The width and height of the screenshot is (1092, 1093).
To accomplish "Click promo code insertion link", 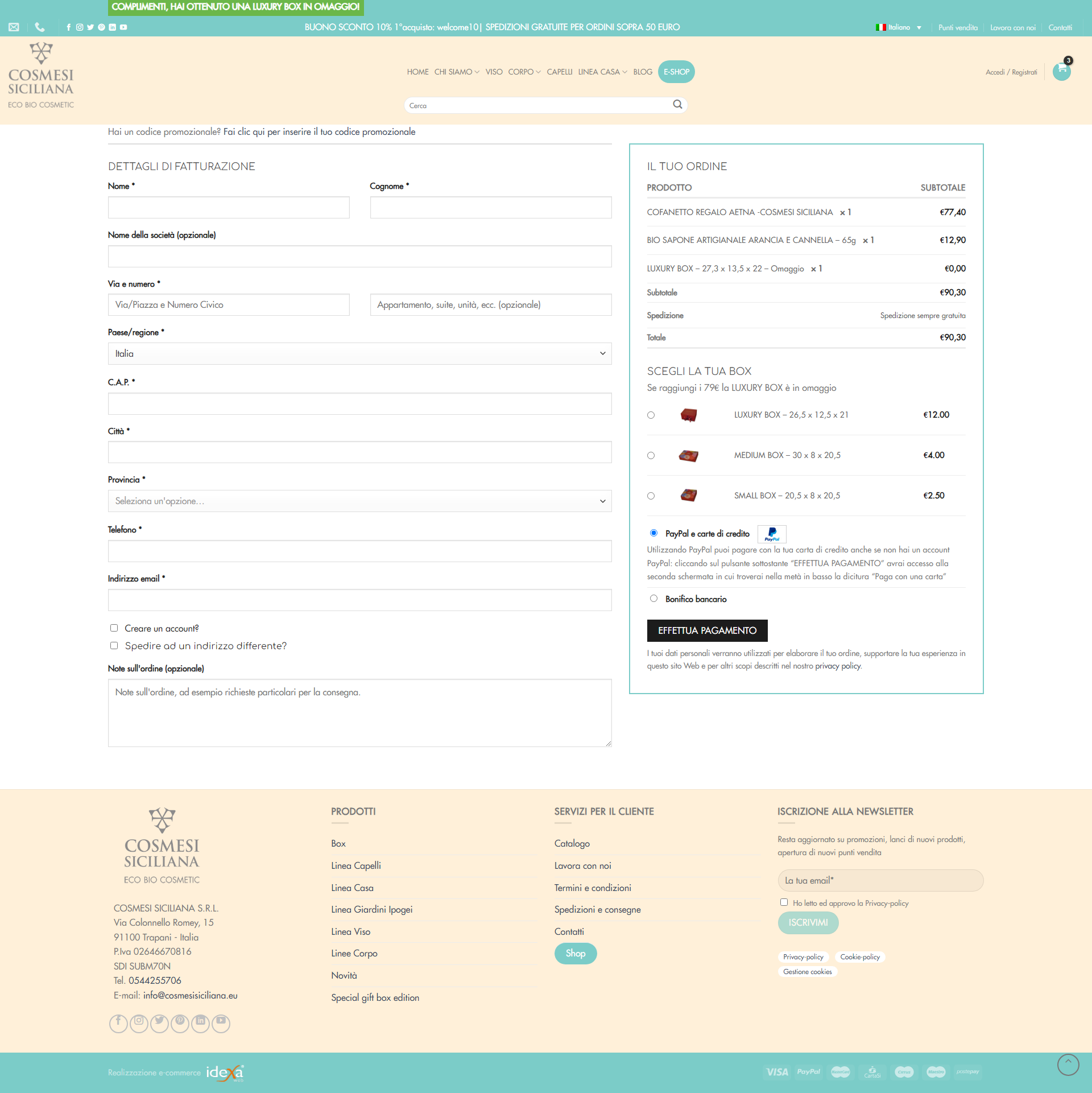I will [x=320, y=131].
